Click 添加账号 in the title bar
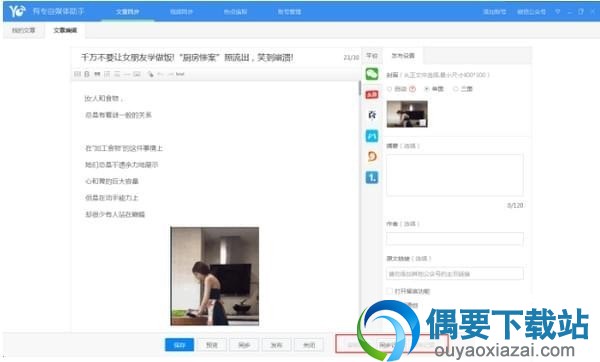 494,12
